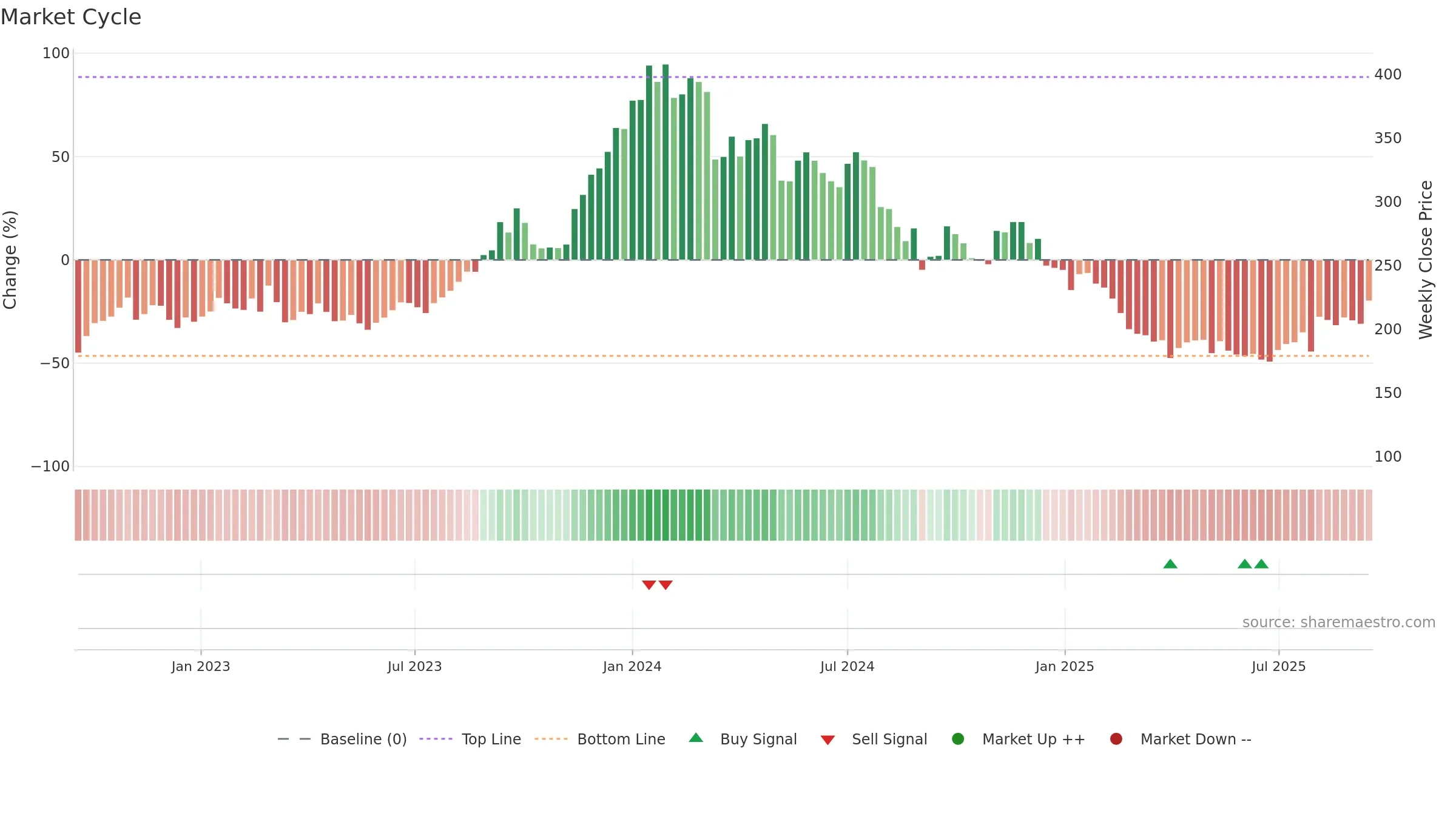Click the orange dotted bottom line in chart
The image size is (1456, 819).
point(723,356)
